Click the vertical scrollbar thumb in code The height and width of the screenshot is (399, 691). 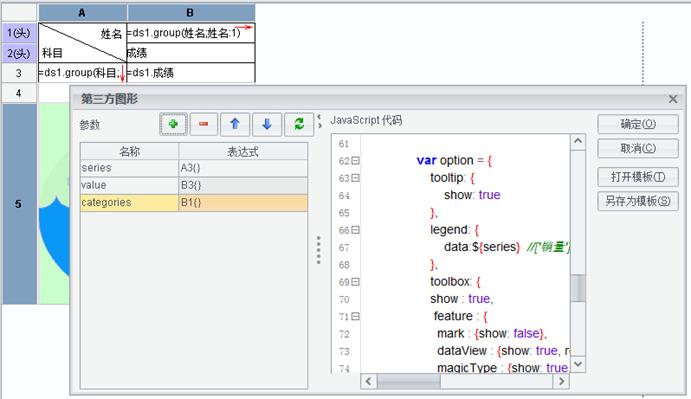coord(578,288)
